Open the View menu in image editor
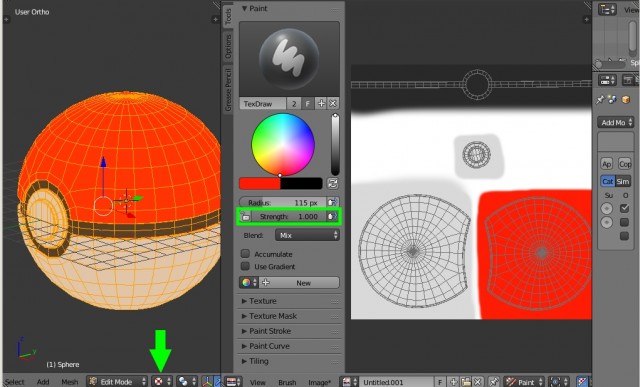 (258, 383)
